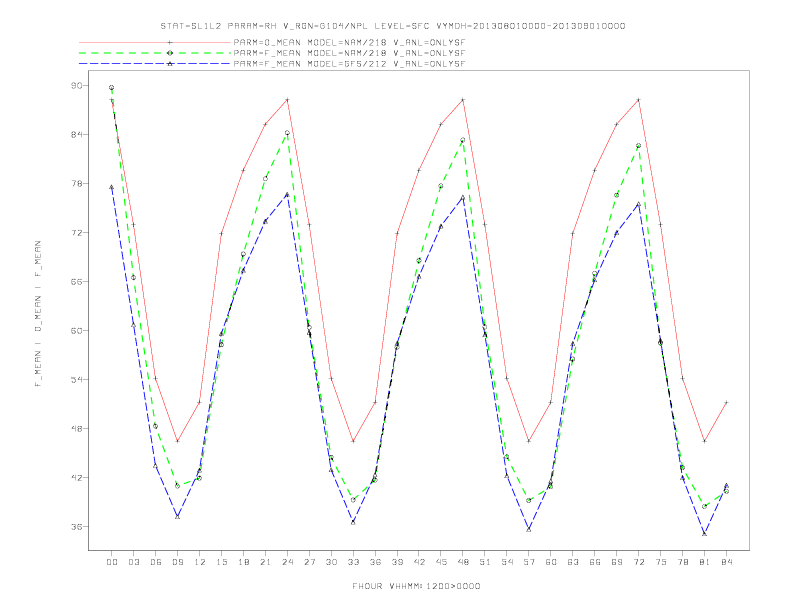The image size is (792, 612).
Task: Click x-axis forecast hour label 75
Action: (x=661, y=562)
